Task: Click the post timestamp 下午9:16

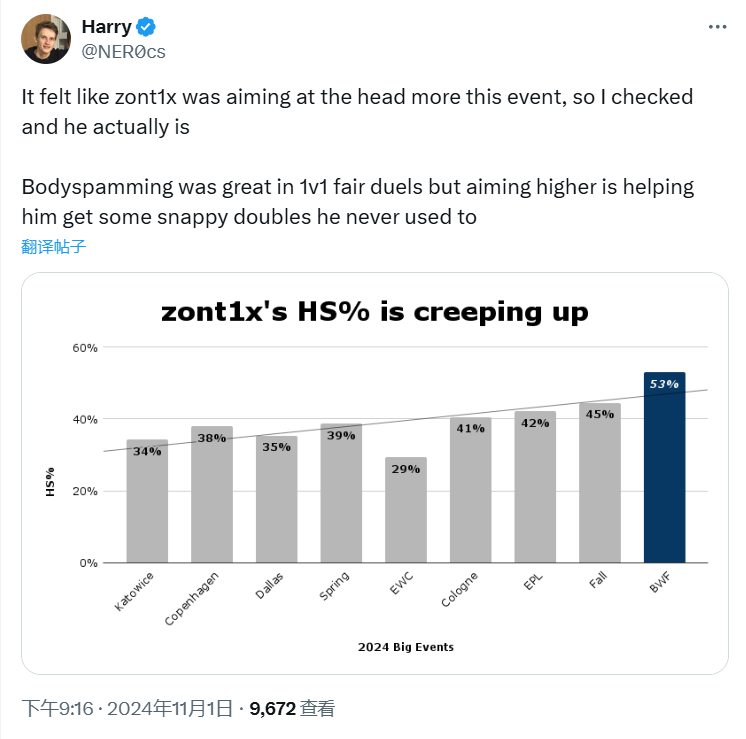Action: [58, 709]
